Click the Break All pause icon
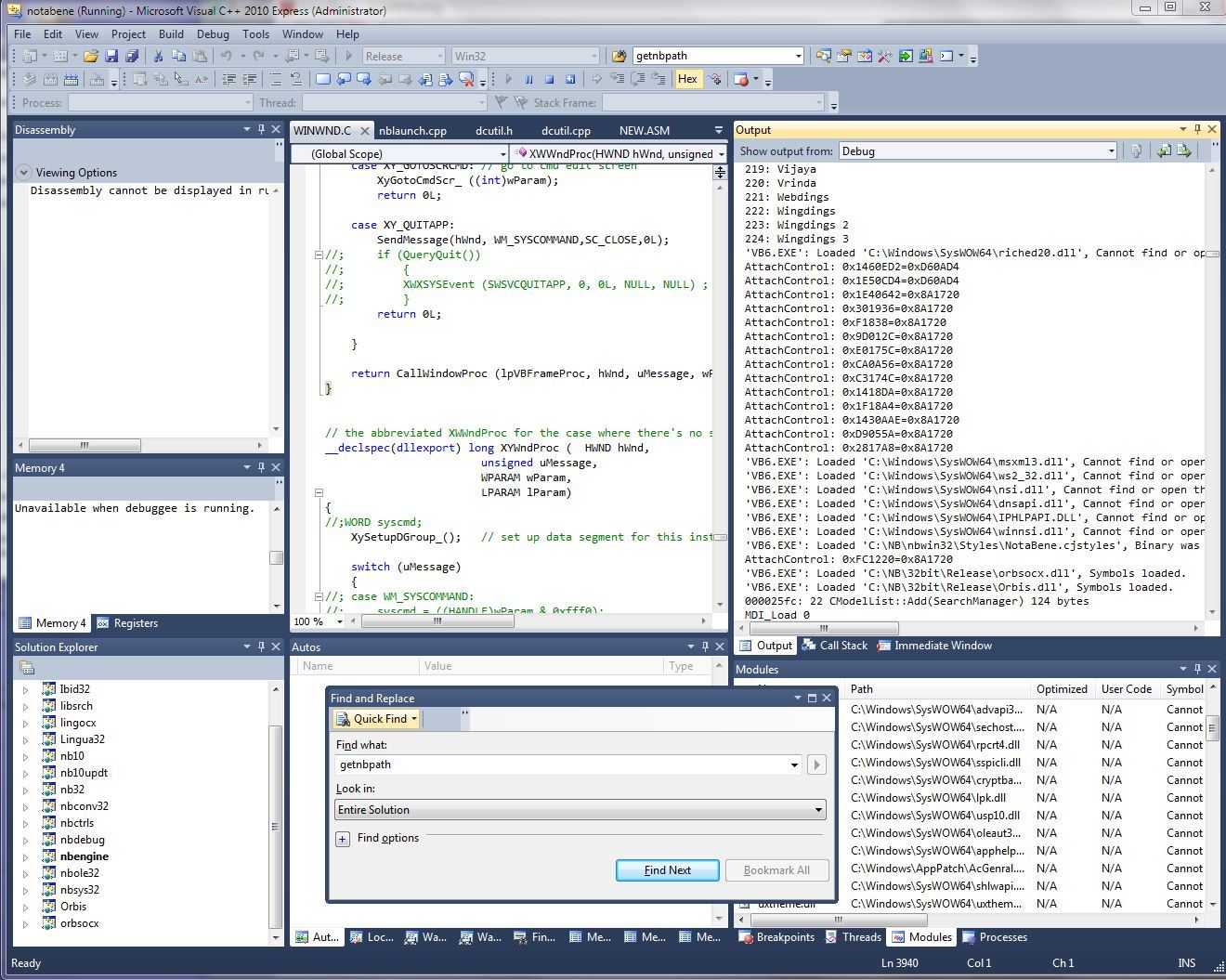This screenshot has height=980, width=1226. [528, 79]
